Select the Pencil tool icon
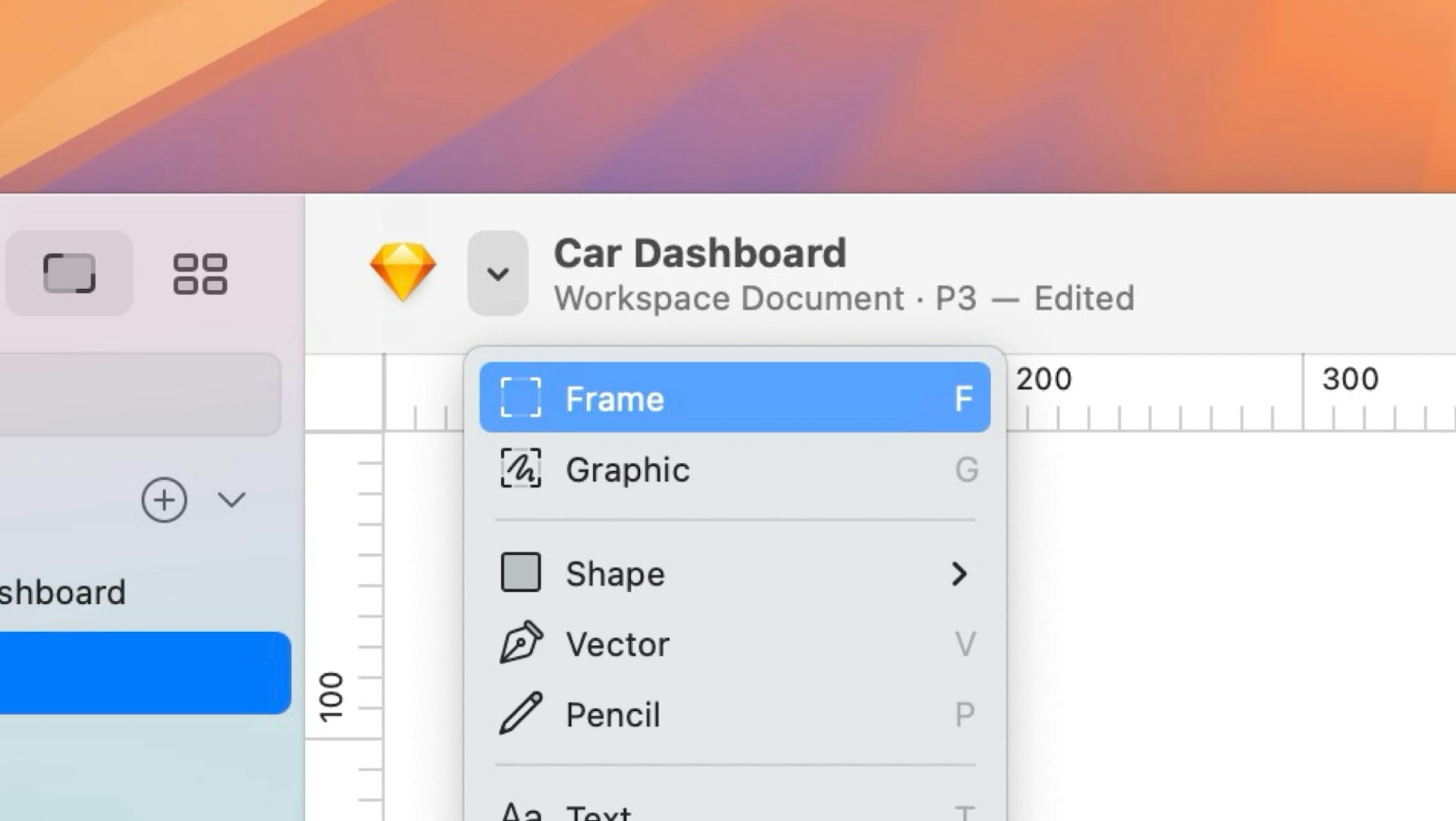 [520, 713]
